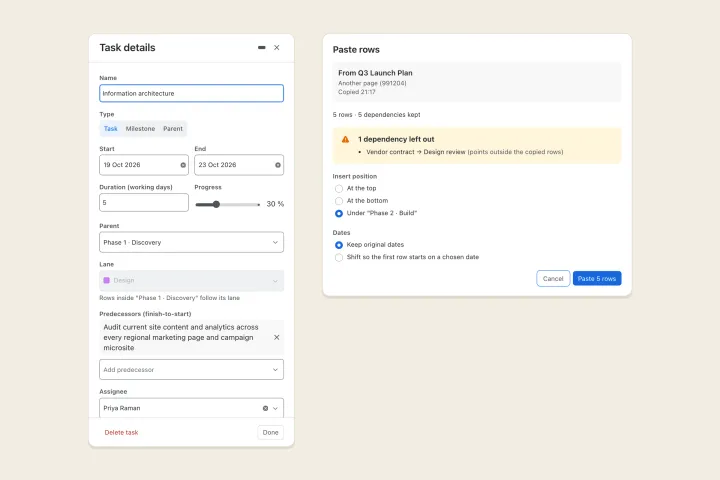This screenshot has height=480, width=720.
Task: Click the Start date input
Action: coord(144,165)
